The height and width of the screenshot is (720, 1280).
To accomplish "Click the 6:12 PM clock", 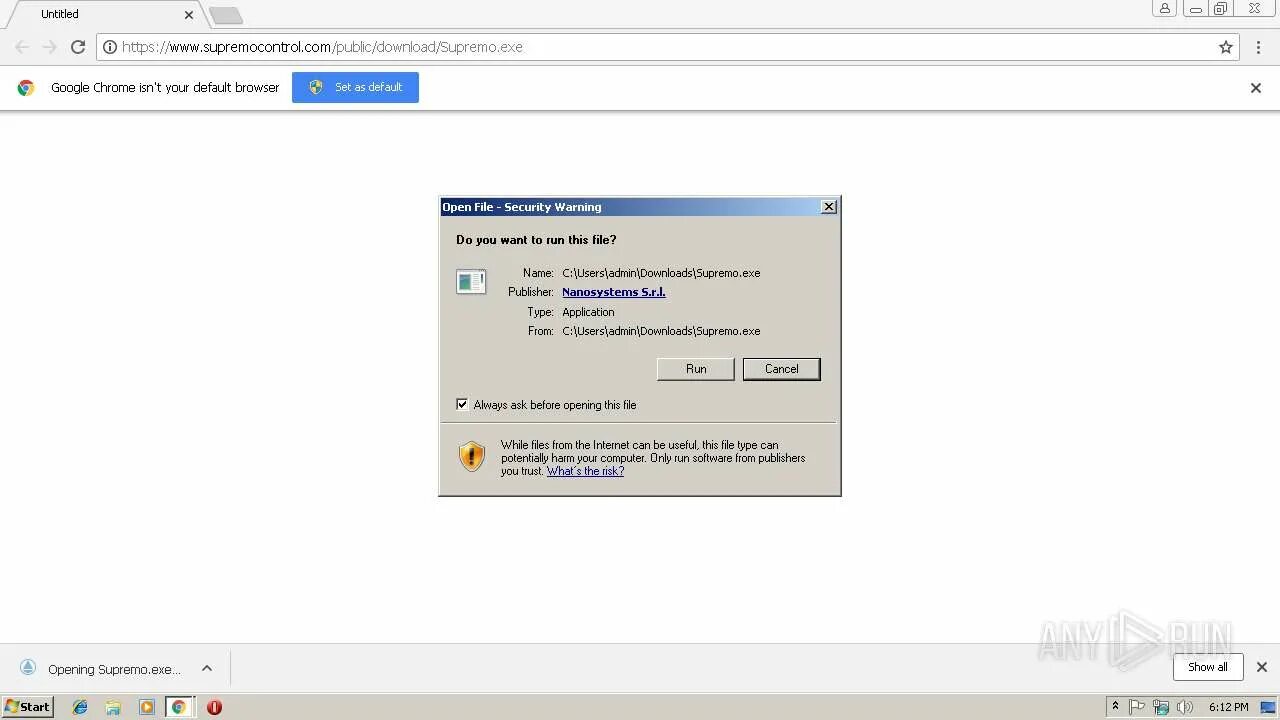I will 1228,707.
